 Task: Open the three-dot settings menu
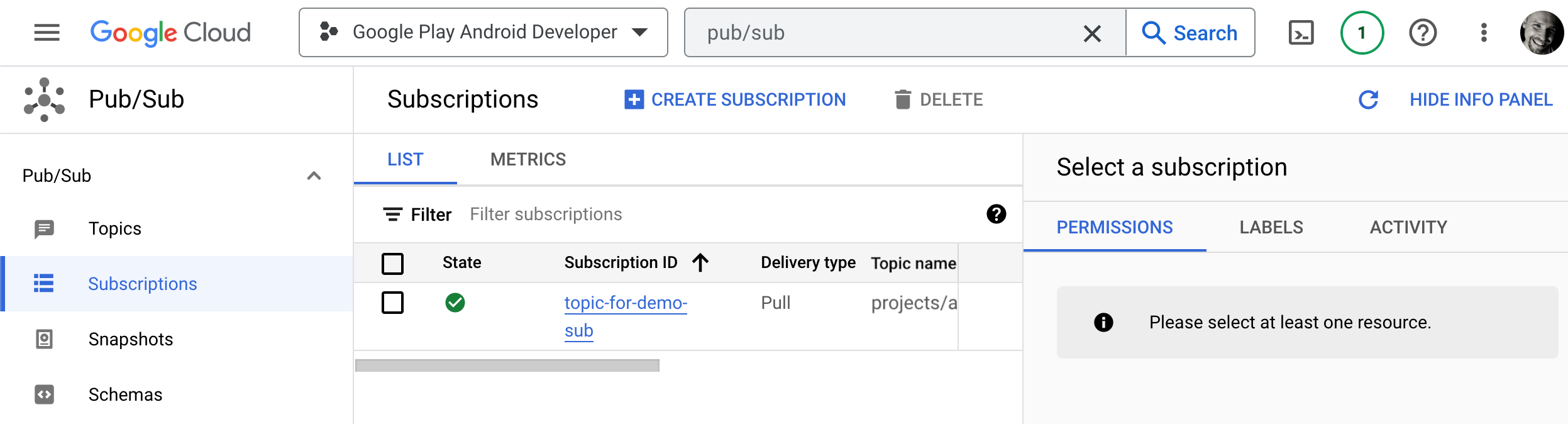pos(1484,33)
